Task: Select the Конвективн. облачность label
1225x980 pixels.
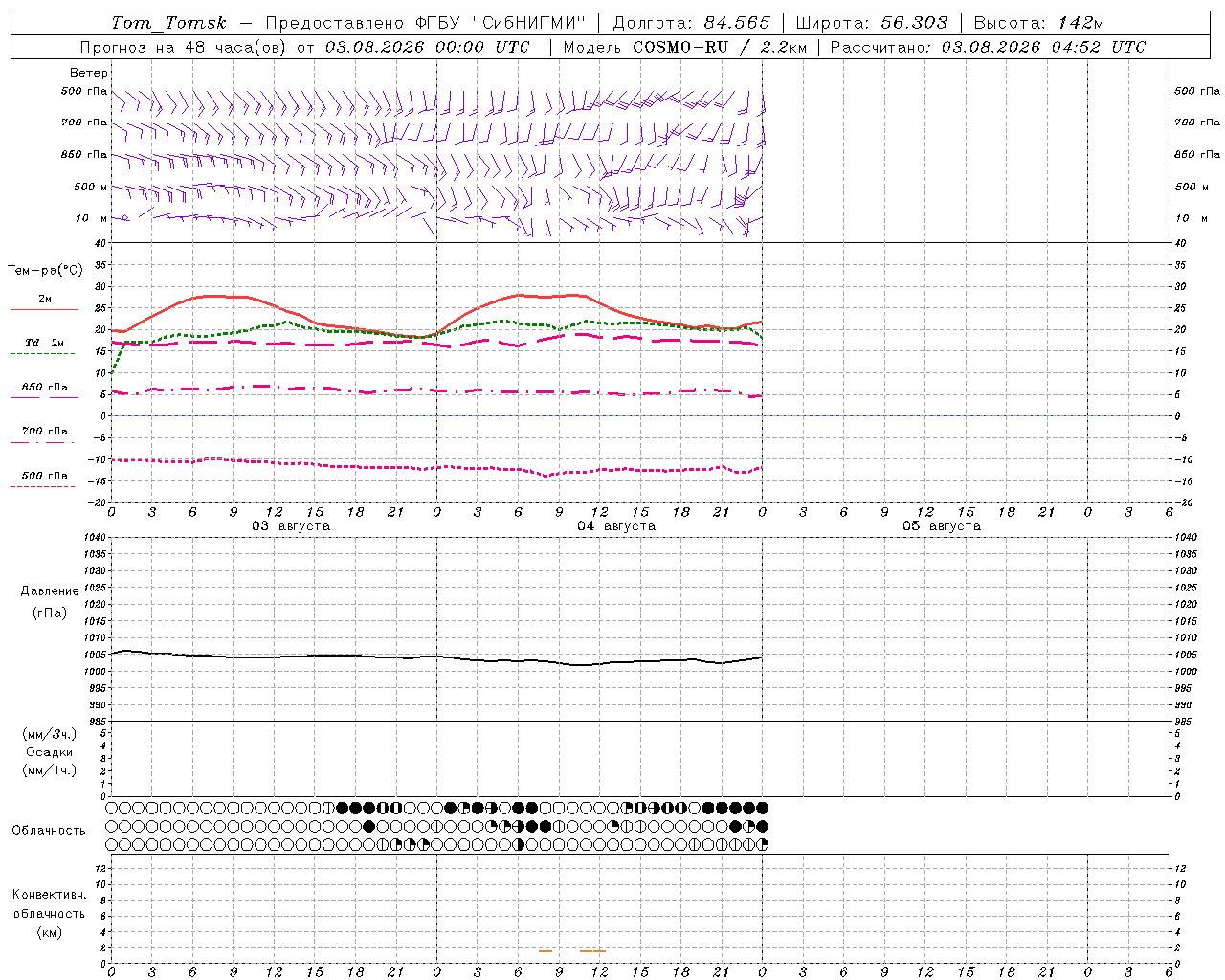Action: [x=49, y=904]
